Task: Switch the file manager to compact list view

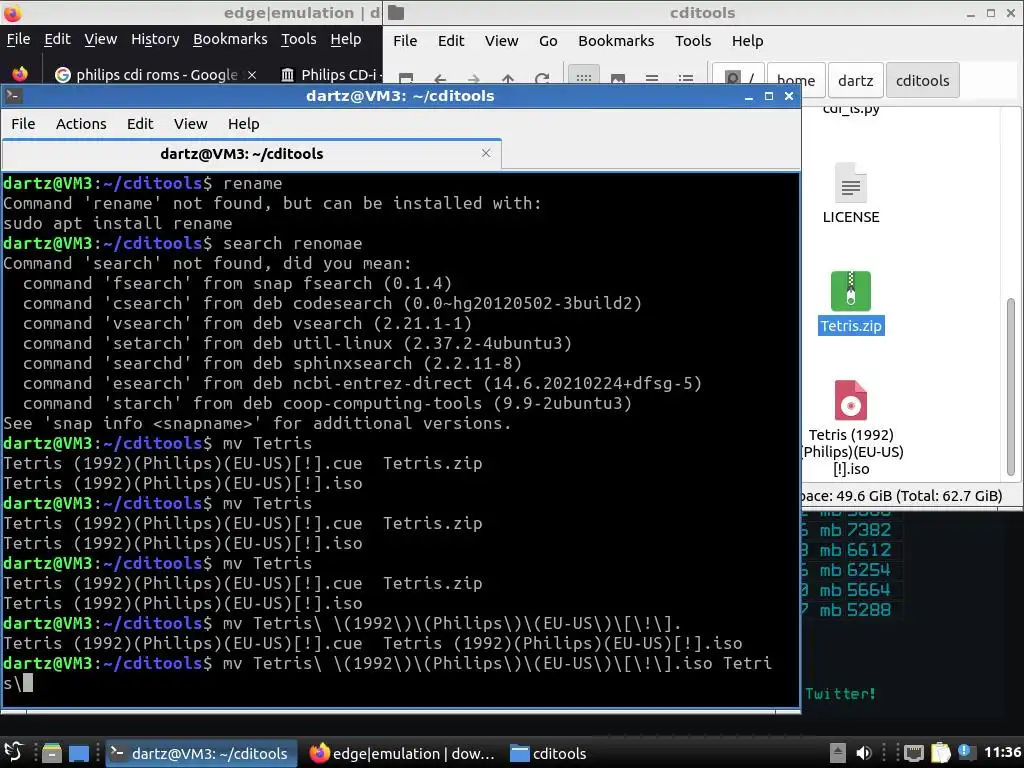Action: coord(652,79)
